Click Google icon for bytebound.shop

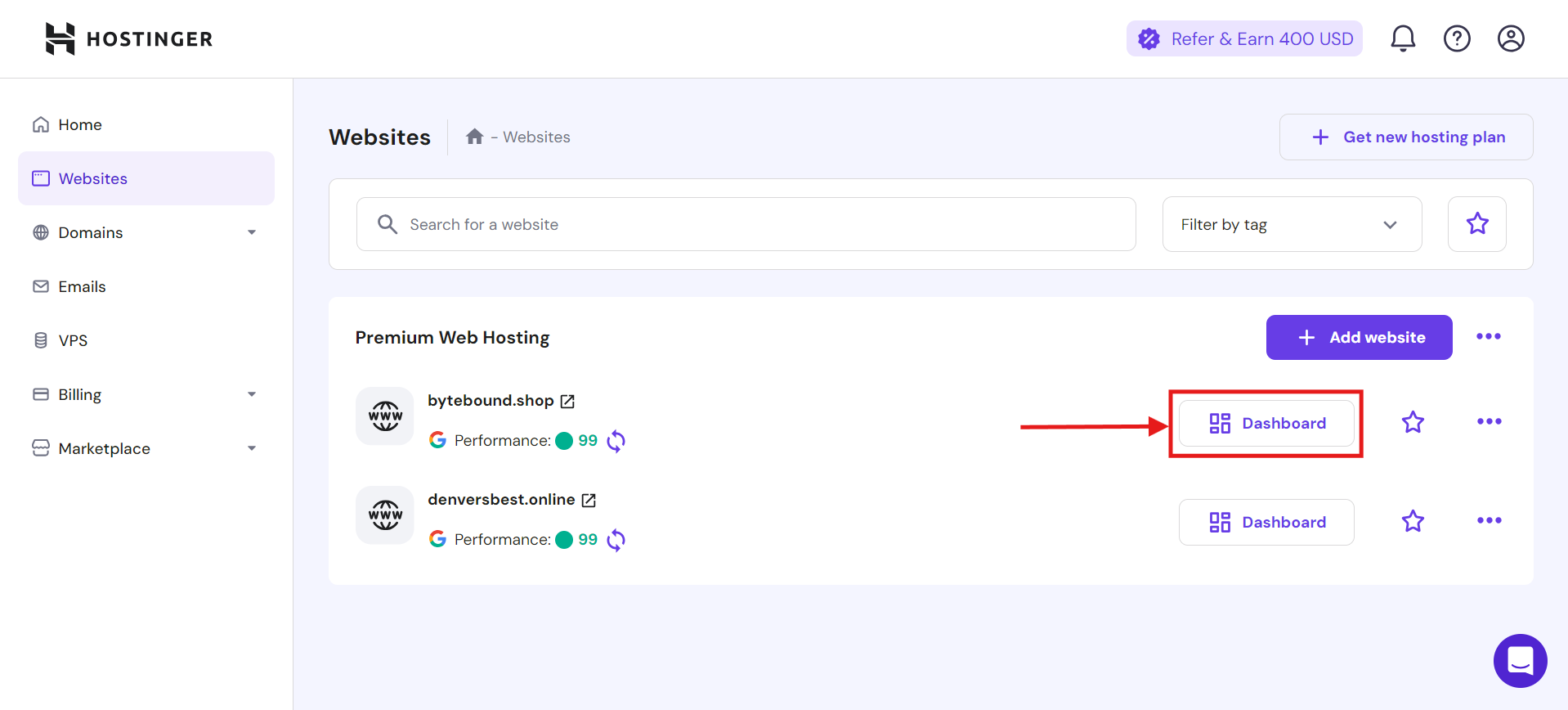[438, 440]
